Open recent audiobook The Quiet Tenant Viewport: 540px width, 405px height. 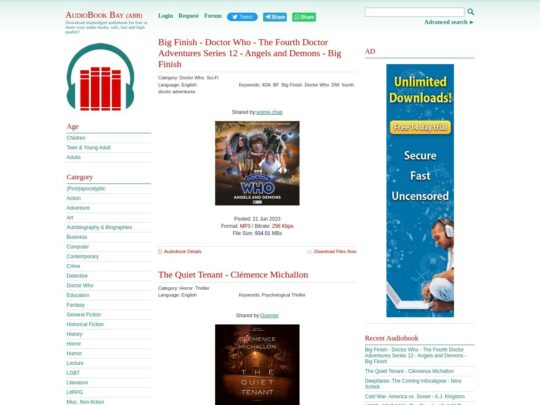coord(409,371)
